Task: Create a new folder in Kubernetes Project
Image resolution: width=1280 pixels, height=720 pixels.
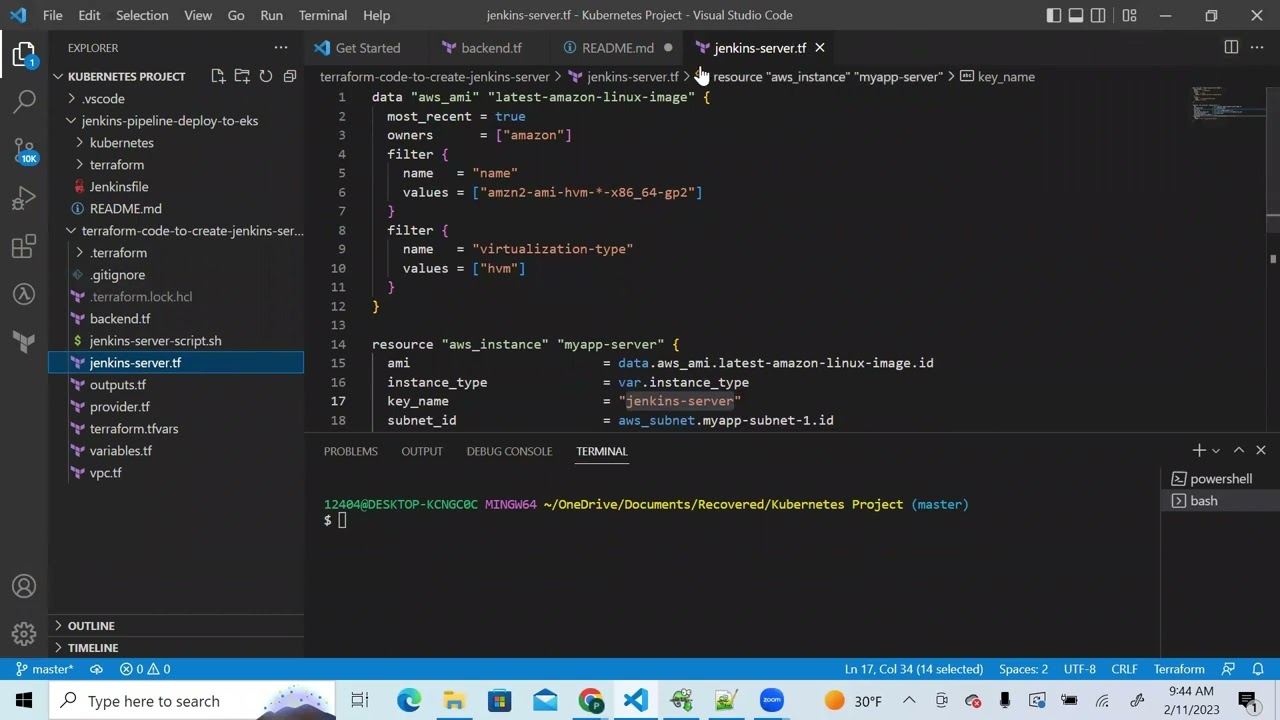Action: [242, 76]
